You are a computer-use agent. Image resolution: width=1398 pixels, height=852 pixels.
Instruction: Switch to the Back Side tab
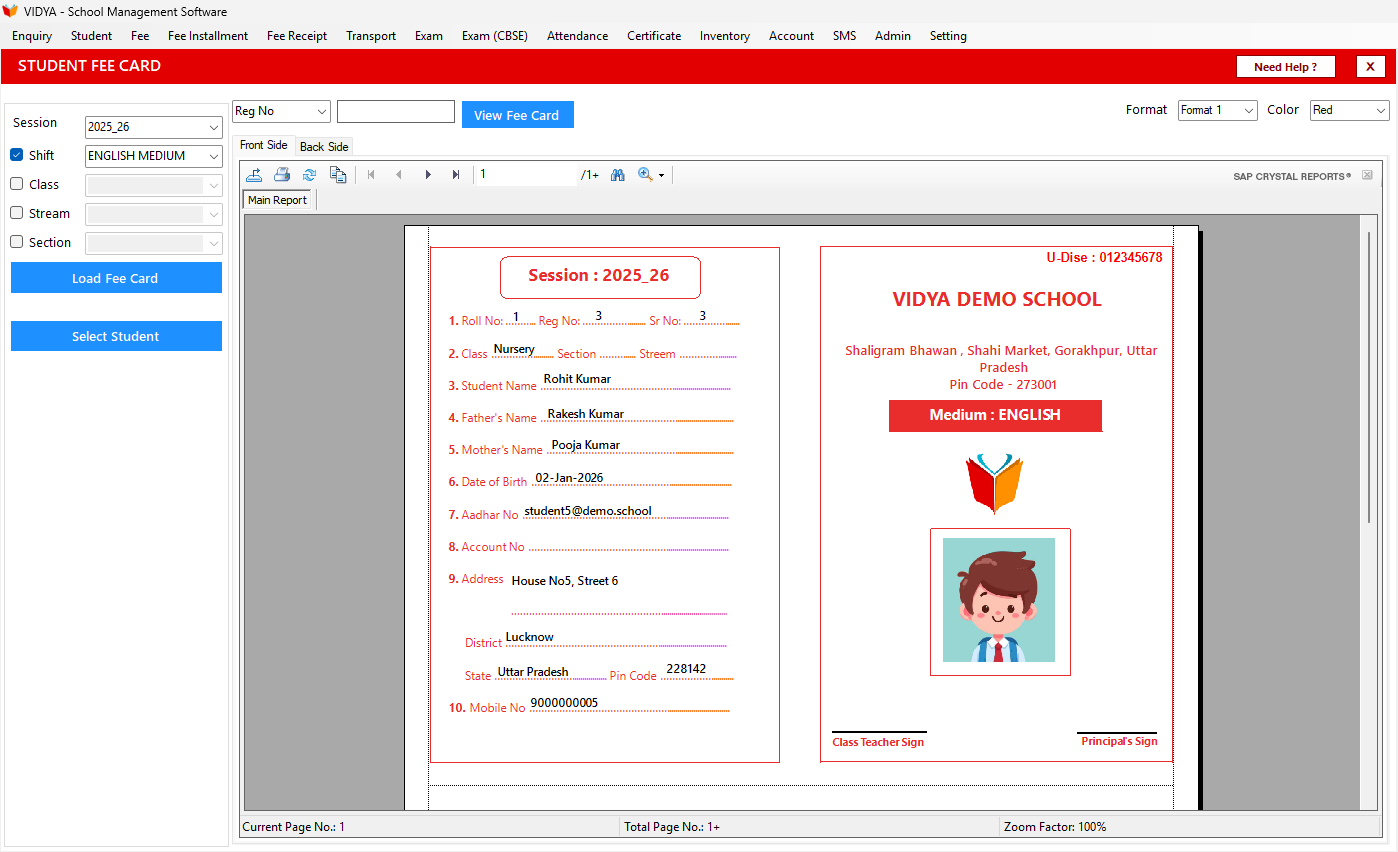coord(324,147)
